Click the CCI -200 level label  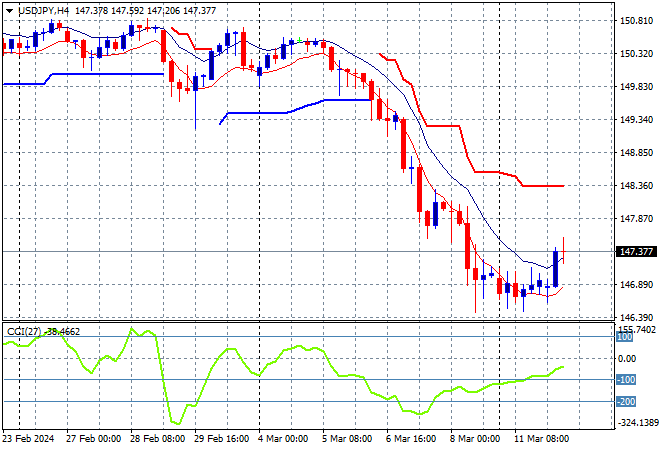626,402
